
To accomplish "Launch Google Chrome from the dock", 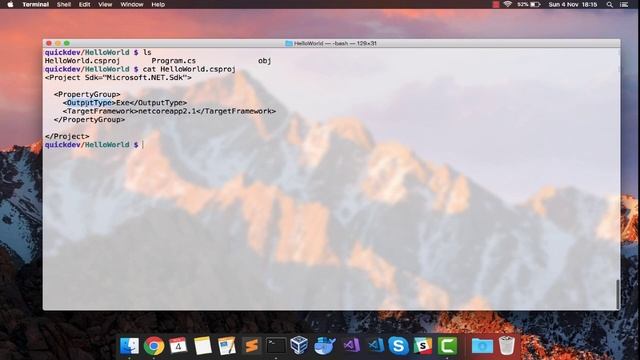I will pyautogui.click(x=154, y=346).
